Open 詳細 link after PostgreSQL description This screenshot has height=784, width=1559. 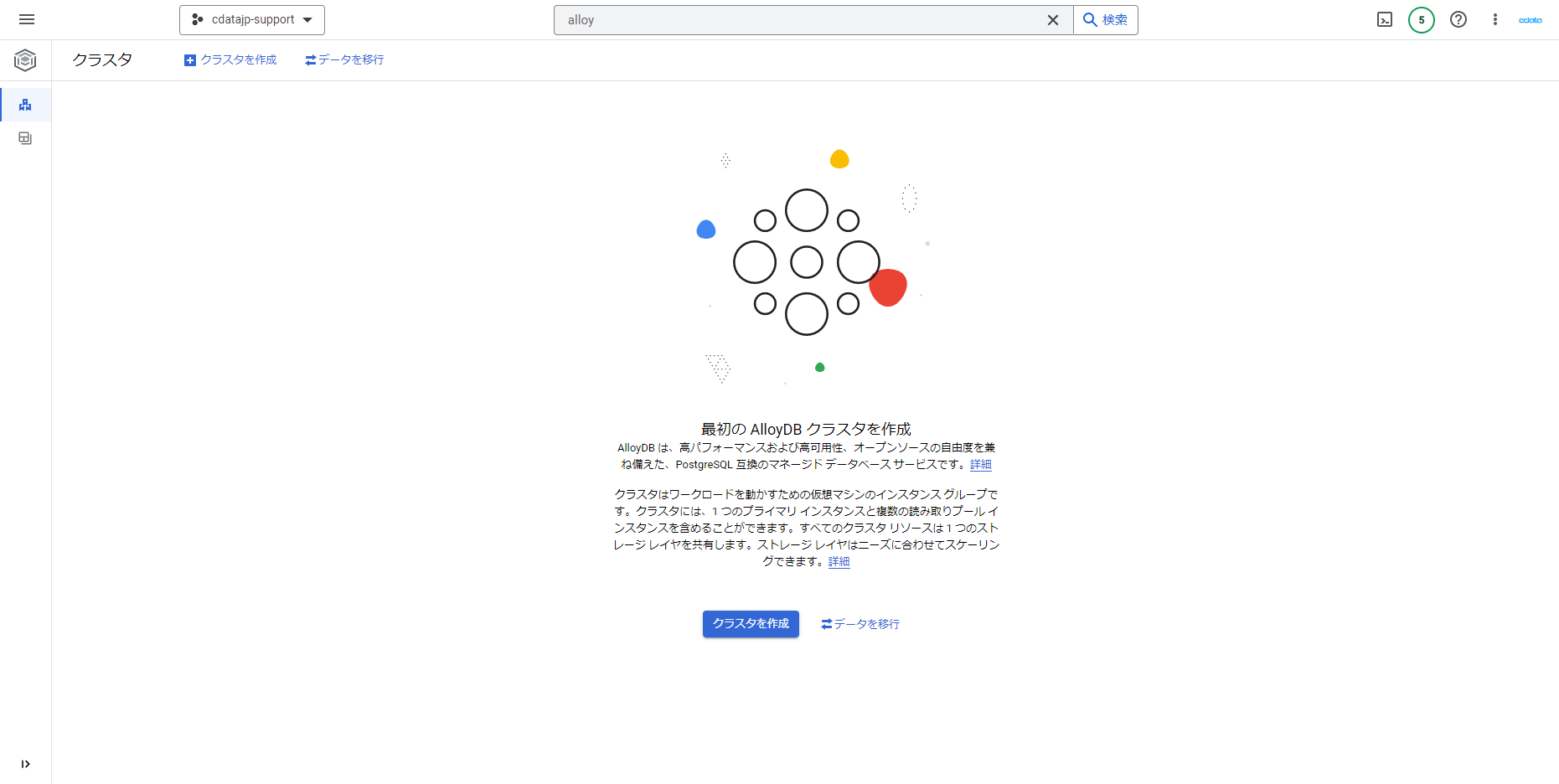(981, 465)
